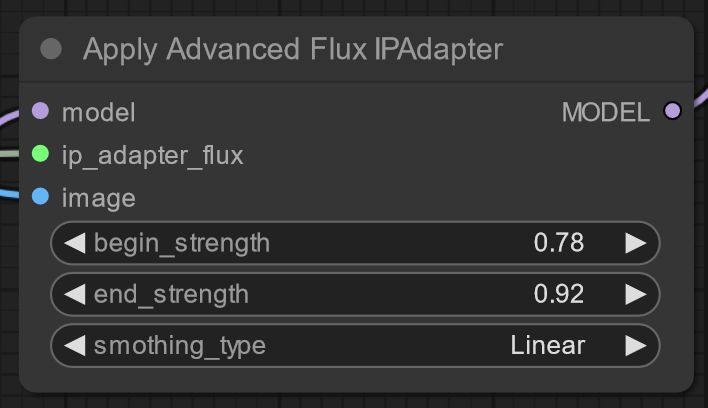708x408 pixels.
Task: Click the MODEL output label
Action: click(605, 113)
